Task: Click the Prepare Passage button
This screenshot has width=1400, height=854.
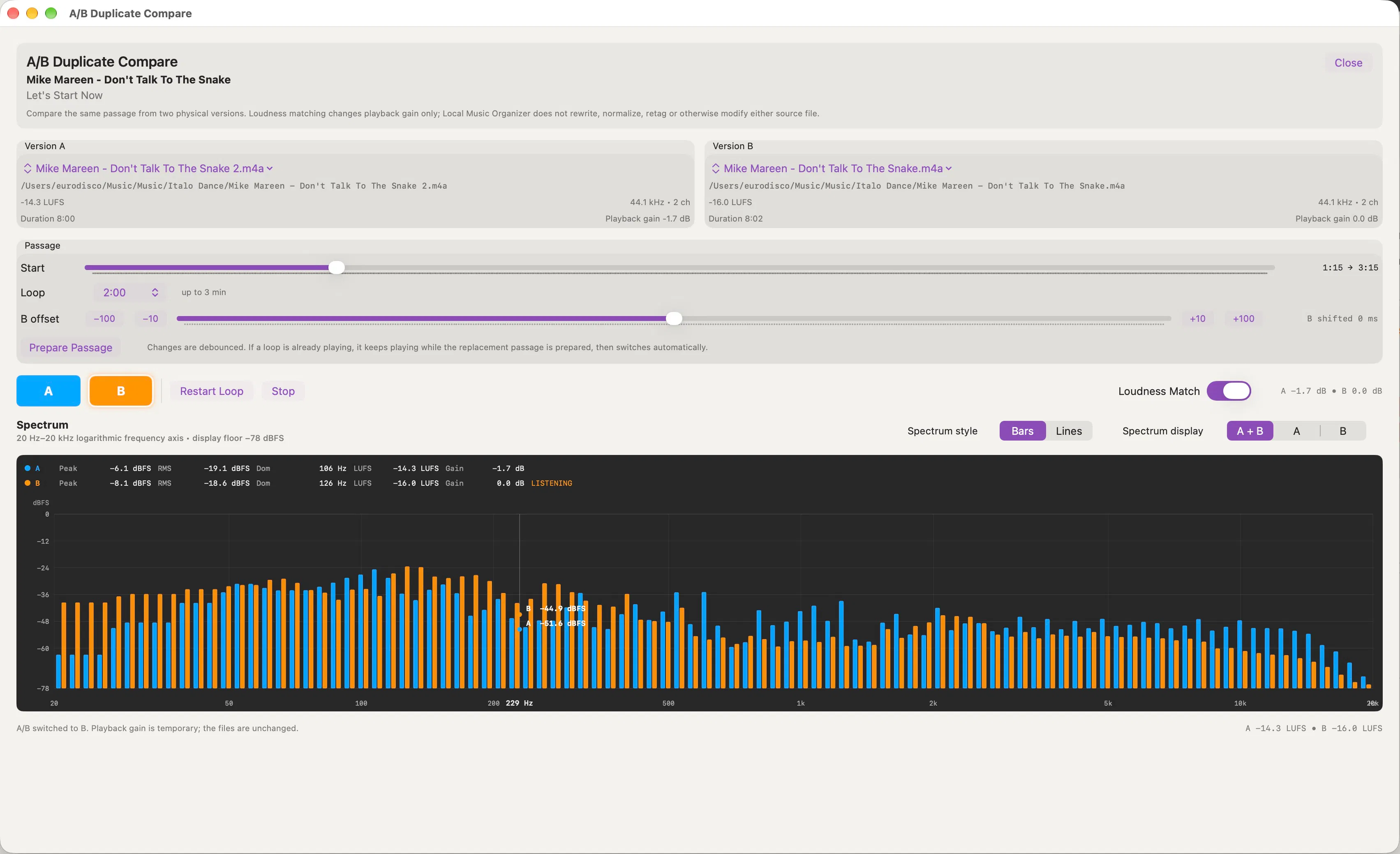Action: click(70, 347)
